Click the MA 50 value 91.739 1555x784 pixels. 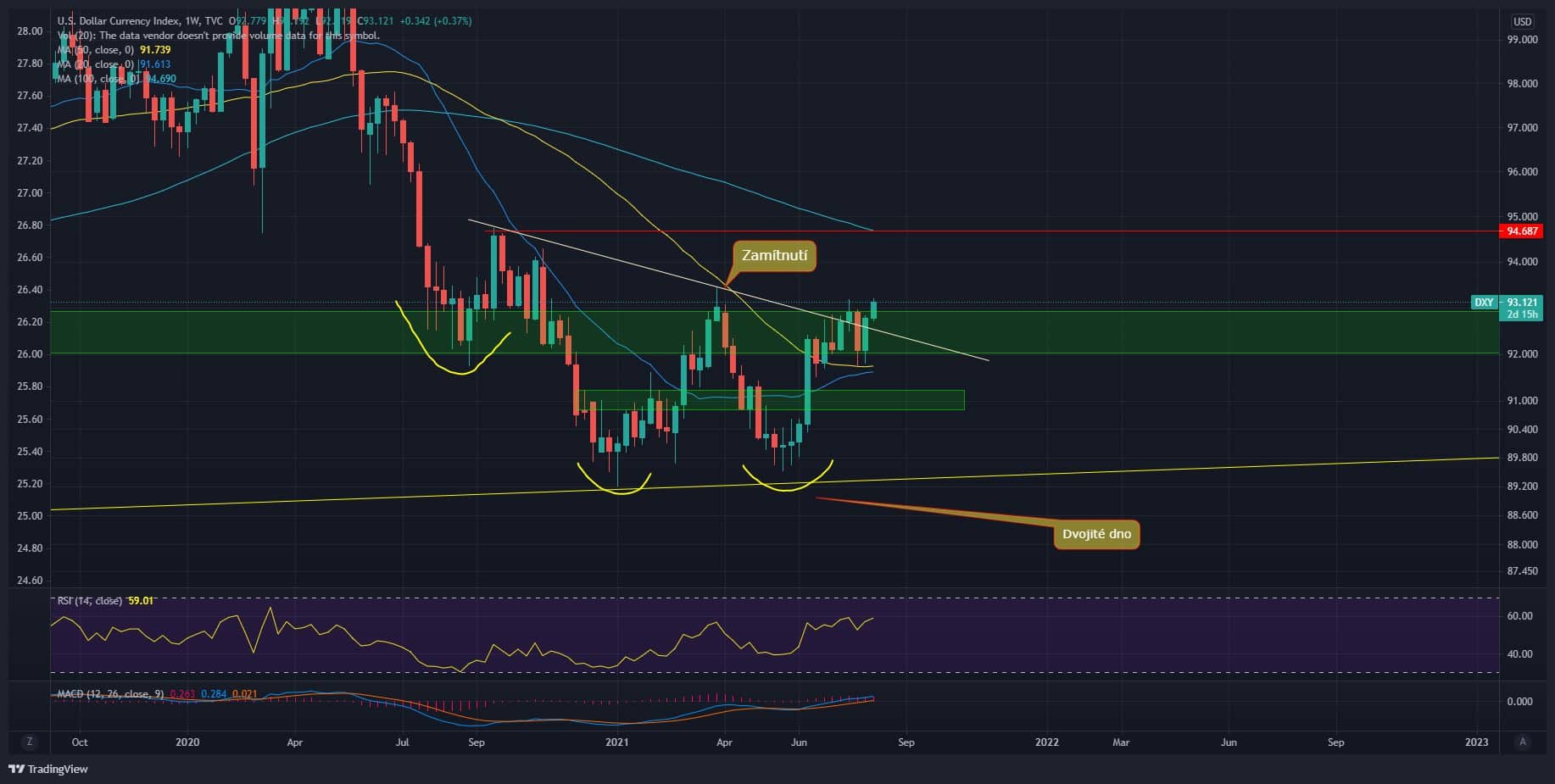155,50
